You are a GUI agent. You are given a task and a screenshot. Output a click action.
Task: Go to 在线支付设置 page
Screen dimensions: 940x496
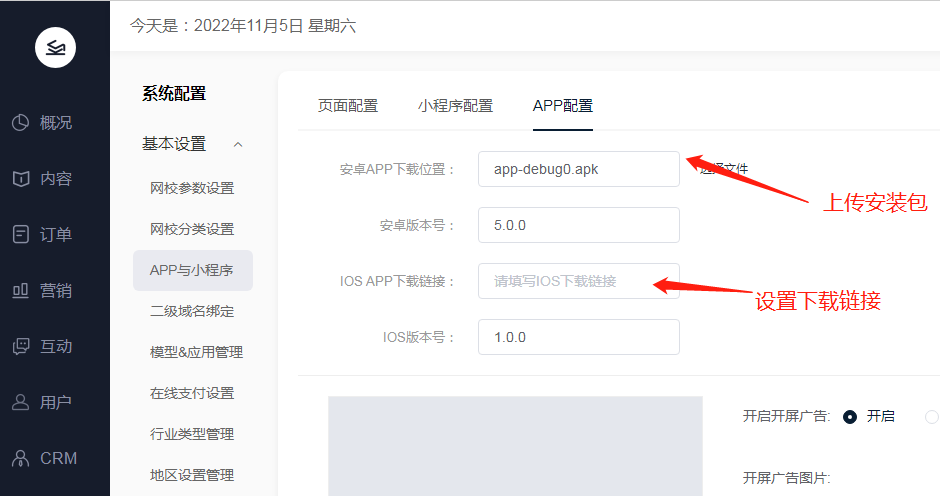tap(192, 393)
